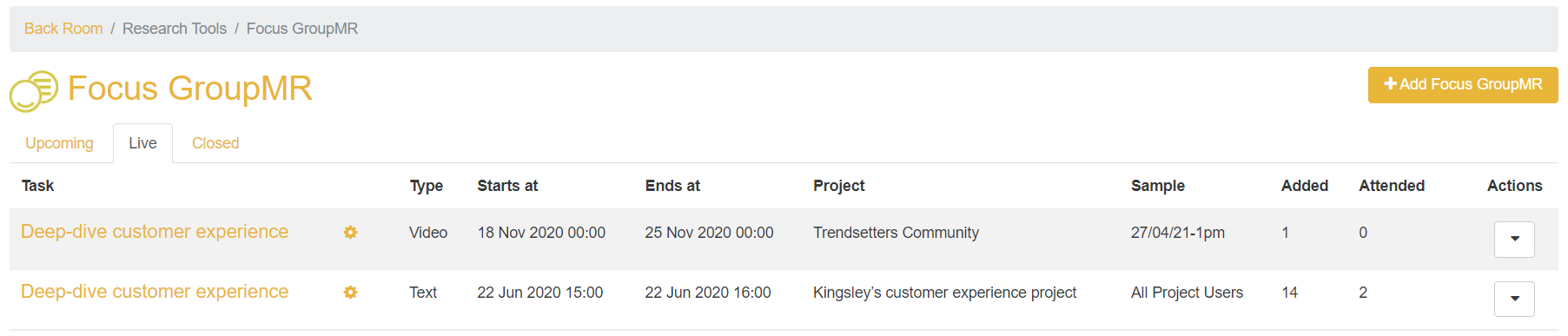Click the Research Tools breadcrumb
This screenshot has height=336, width=1568.
175,29
